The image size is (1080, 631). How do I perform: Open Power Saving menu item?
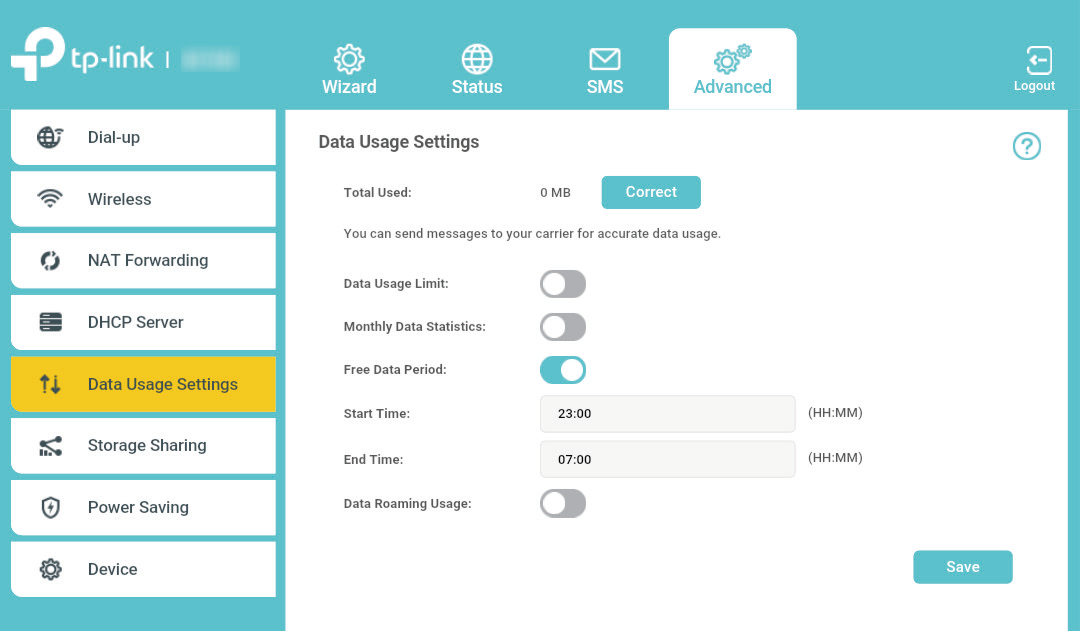[143, 508]
